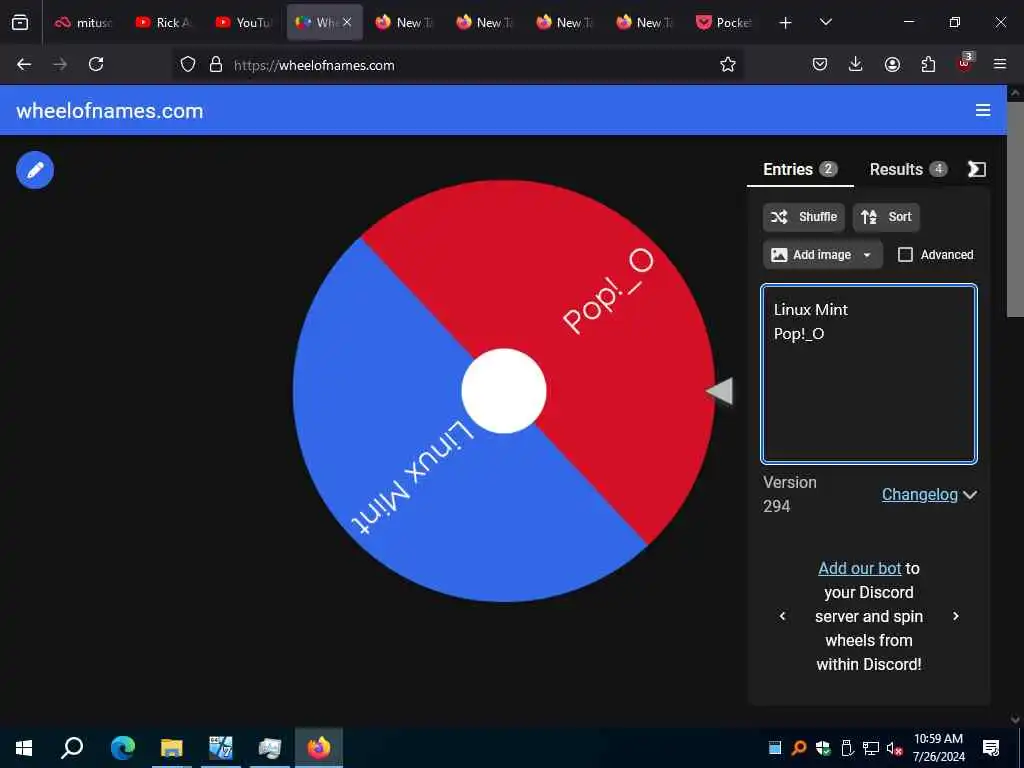Open Firefox tracking protection shield
The image size is (1024, 768).
pos(188,65)
